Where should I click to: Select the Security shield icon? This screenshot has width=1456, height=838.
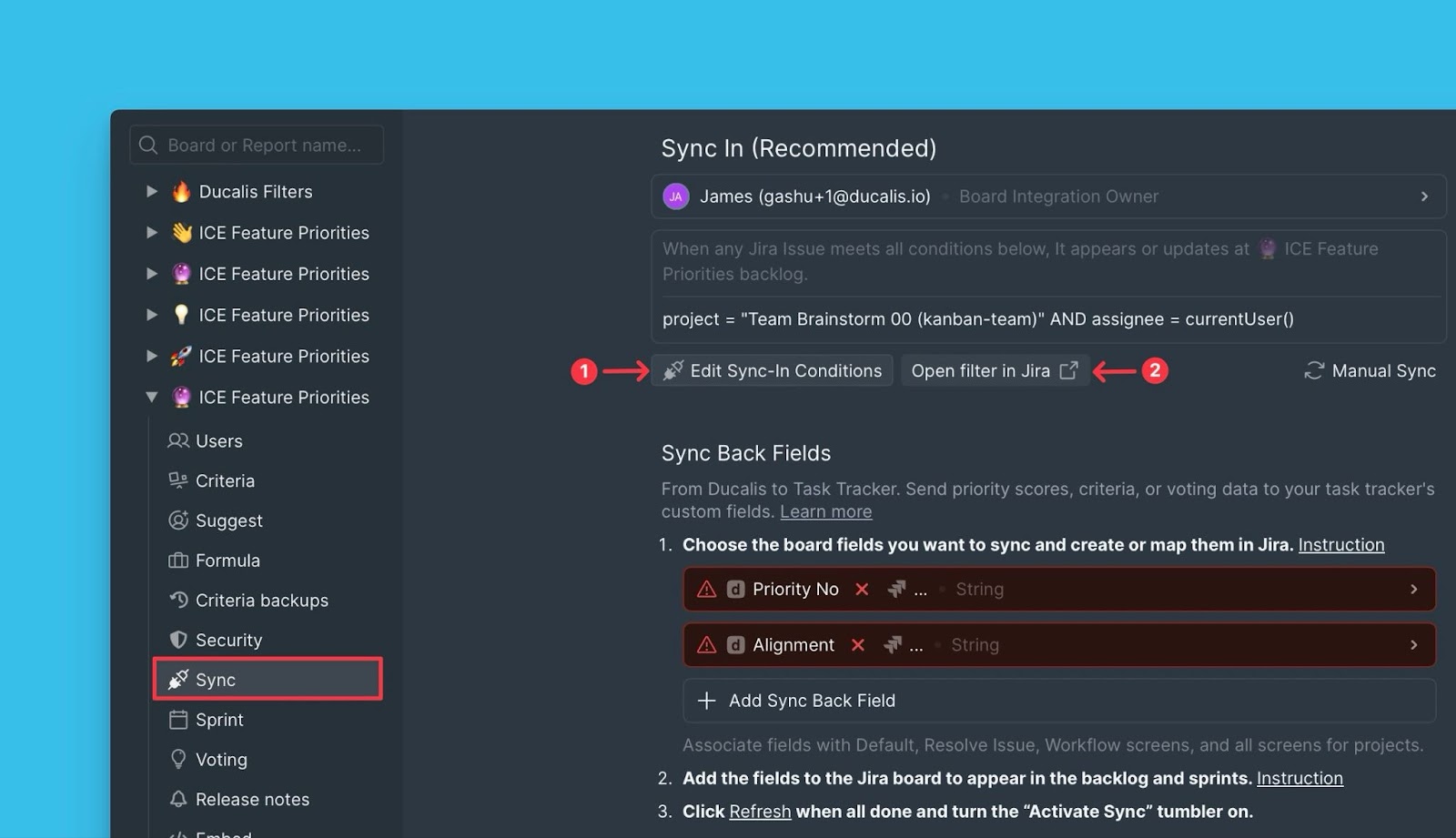(x=178, y=640)
